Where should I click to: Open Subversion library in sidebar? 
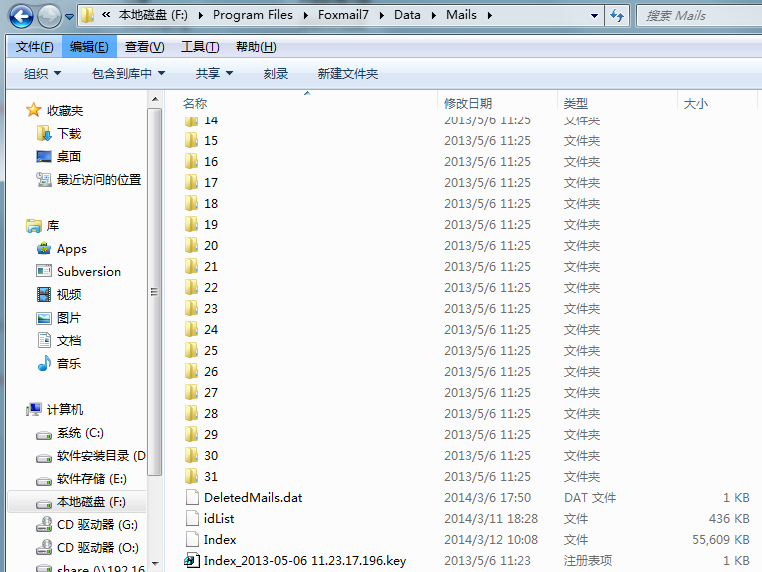pos(88,272)
